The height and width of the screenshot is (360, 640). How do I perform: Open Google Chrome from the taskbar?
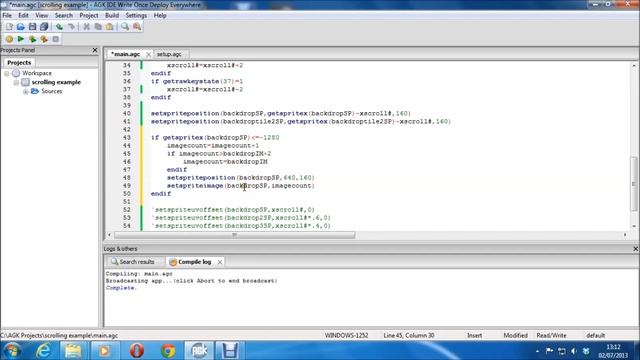(x=168, y=351)
